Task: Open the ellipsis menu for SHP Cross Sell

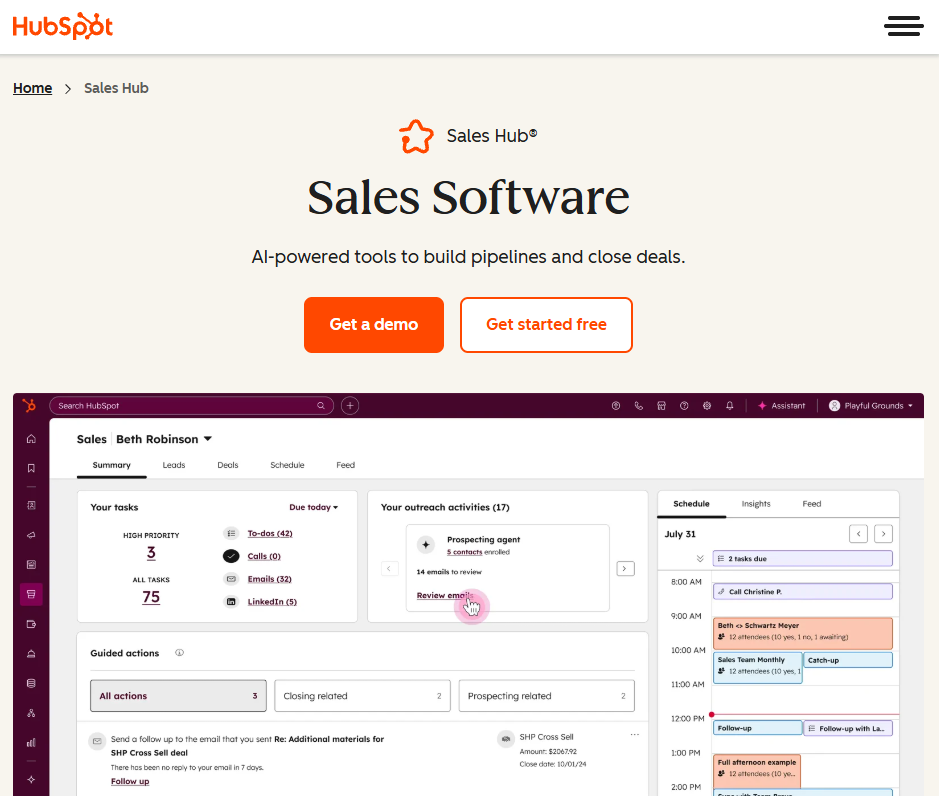Action: [x=635, y=734]
